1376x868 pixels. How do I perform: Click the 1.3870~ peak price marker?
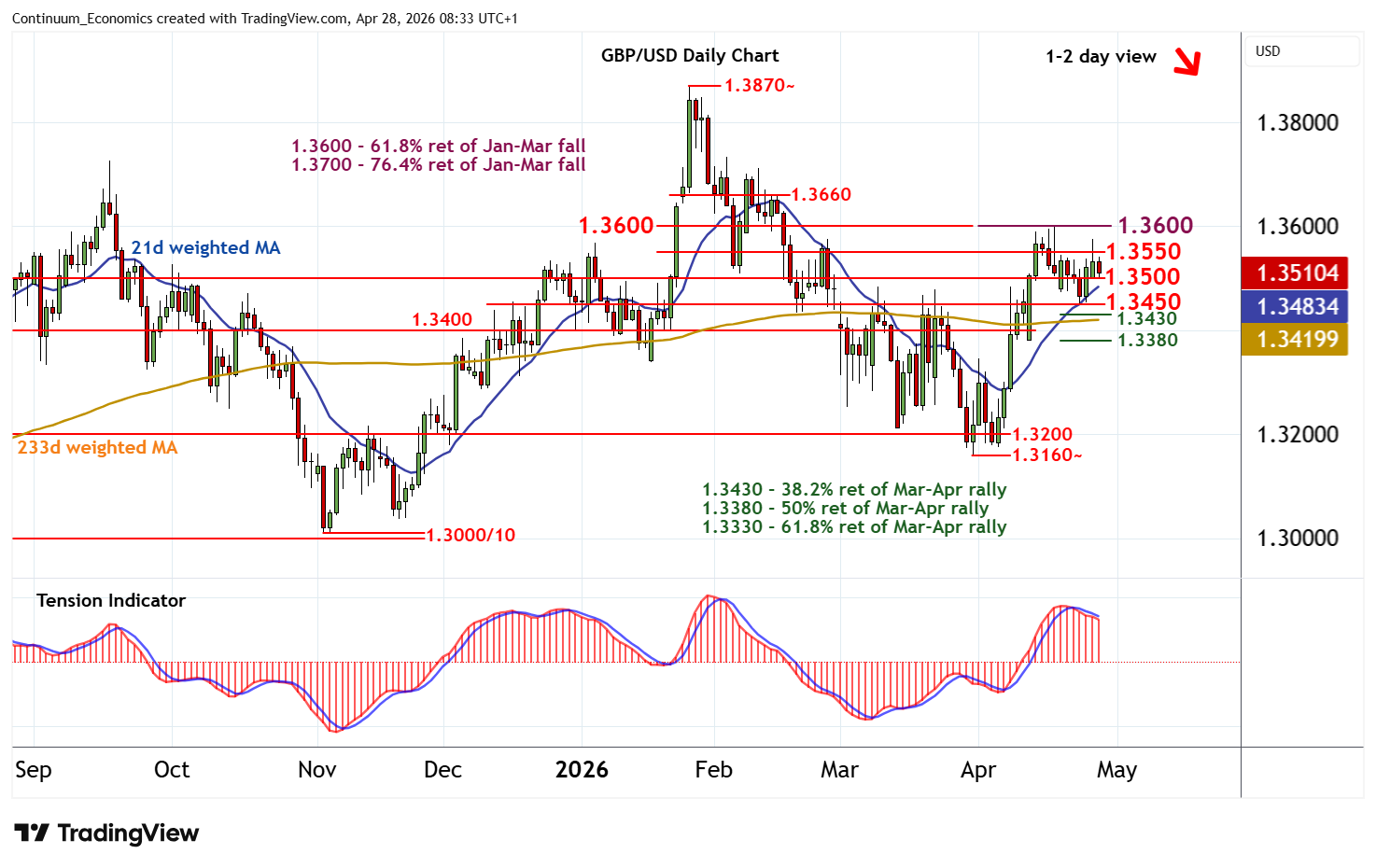tap(759, 86)
